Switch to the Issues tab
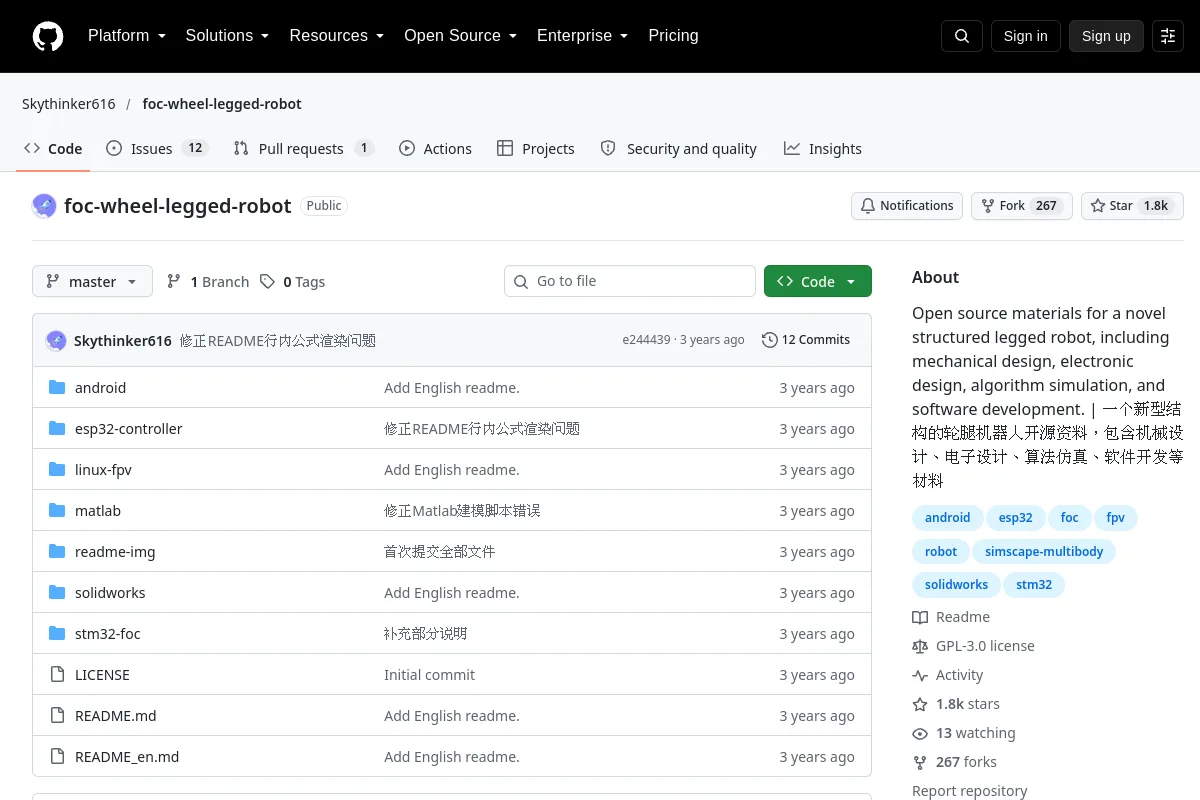 (156, 149)
